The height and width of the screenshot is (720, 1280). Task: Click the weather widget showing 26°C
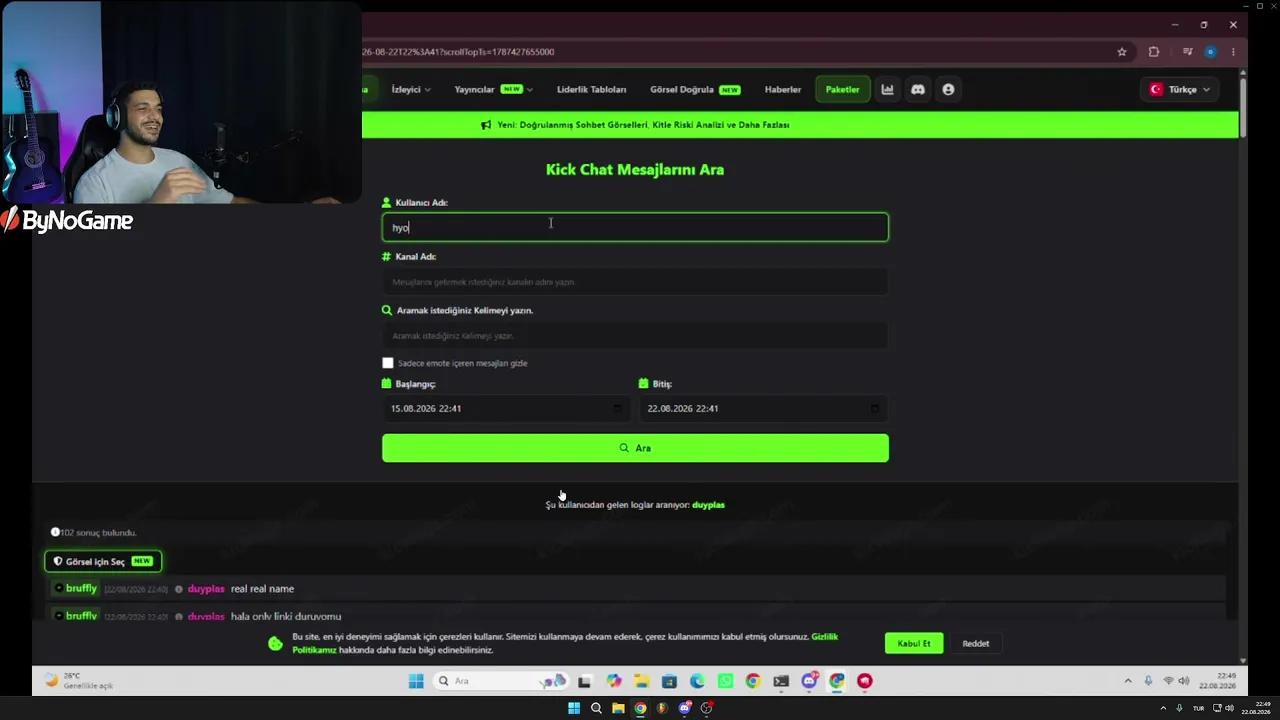[80, 681]
